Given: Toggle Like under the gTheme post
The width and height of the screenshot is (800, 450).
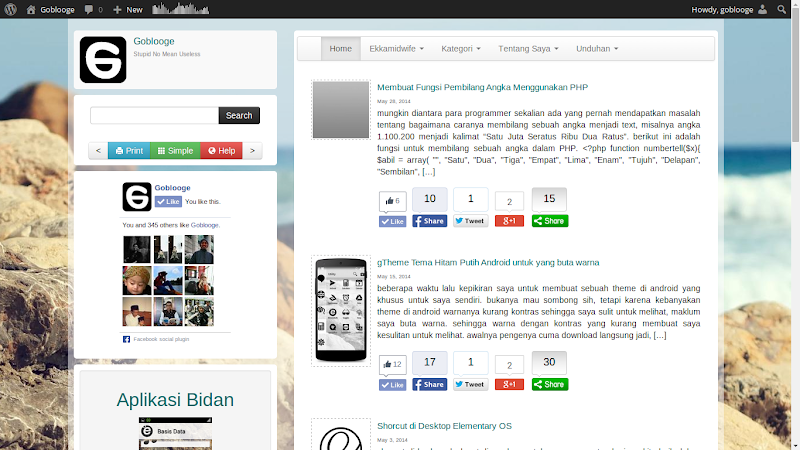Looking at the screenshot, I should click(392, 385).
